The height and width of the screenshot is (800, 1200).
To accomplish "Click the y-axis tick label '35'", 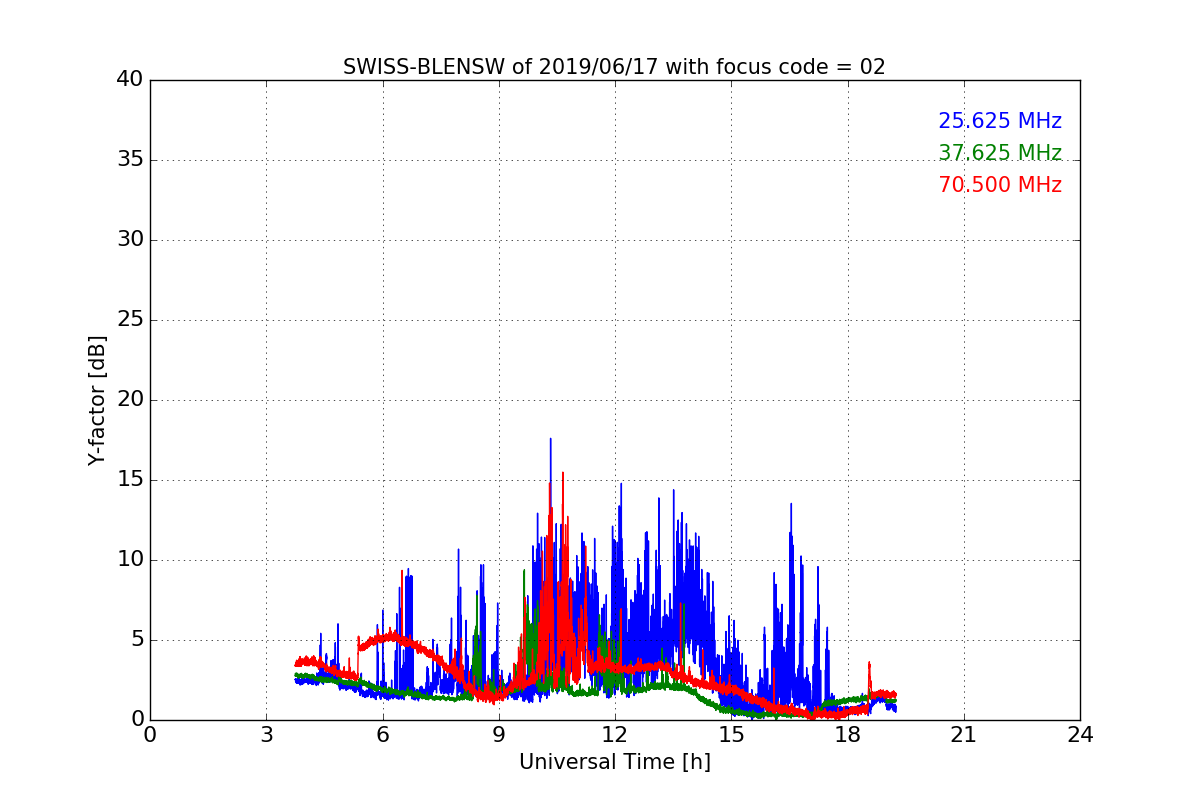I will [130, 160].
